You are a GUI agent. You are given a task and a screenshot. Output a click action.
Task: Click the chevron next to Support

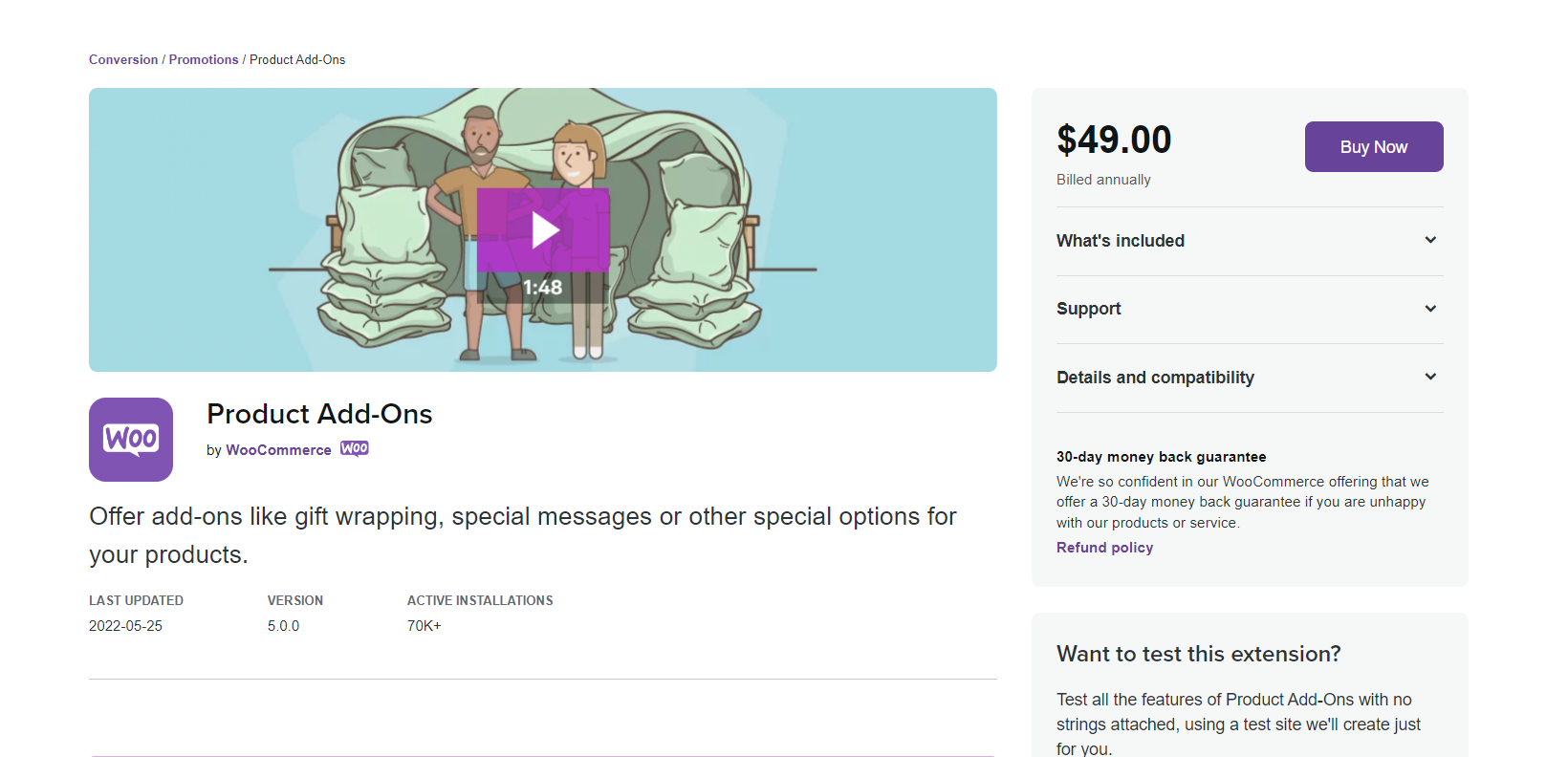(1430, 308)
